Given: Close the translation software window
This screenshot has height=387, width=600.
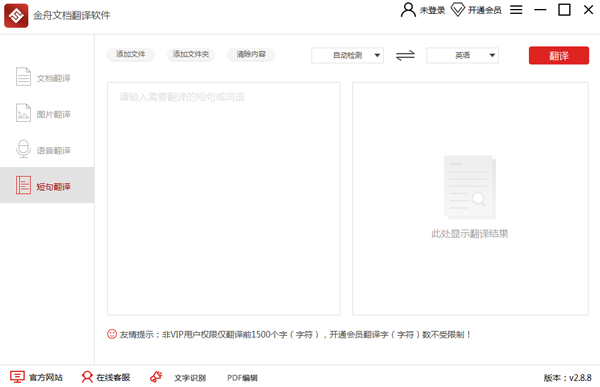Looking at the screenshot, I should pyautogui.click(x=589, y=10).
